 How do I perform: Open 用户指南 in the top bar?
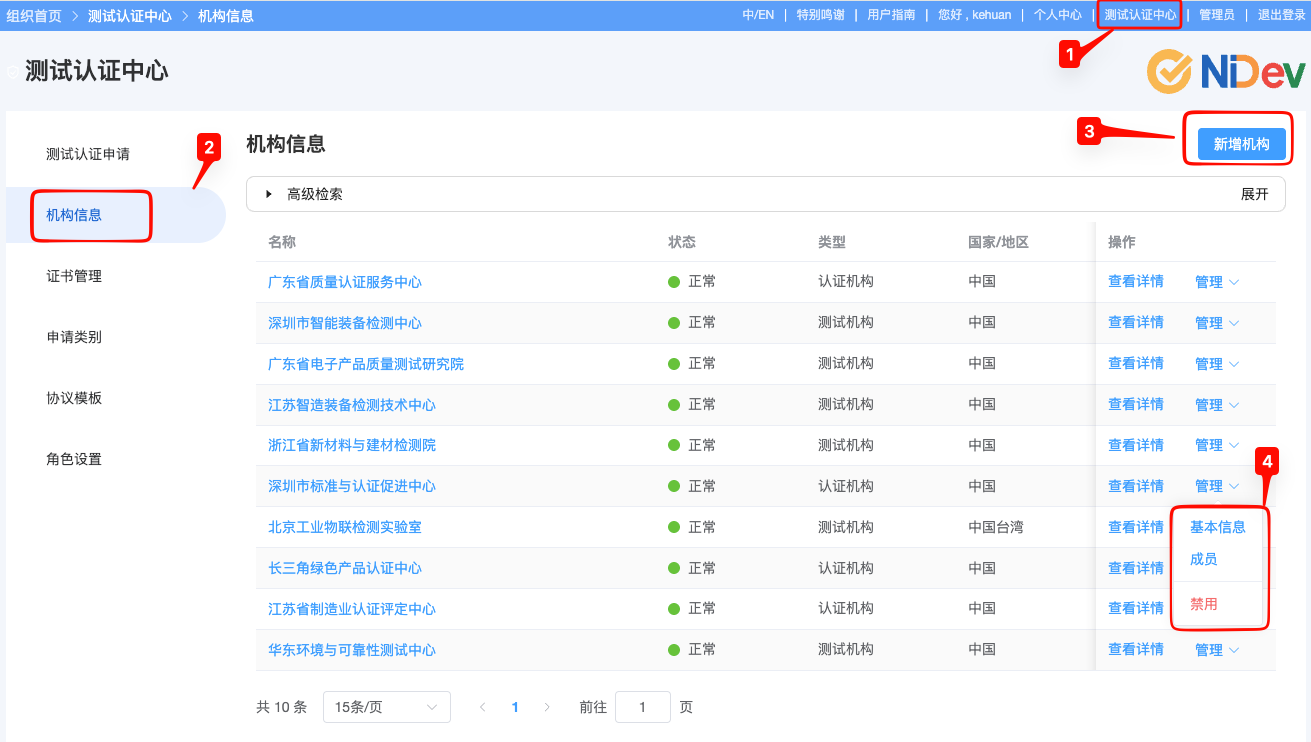coord(891,15)
